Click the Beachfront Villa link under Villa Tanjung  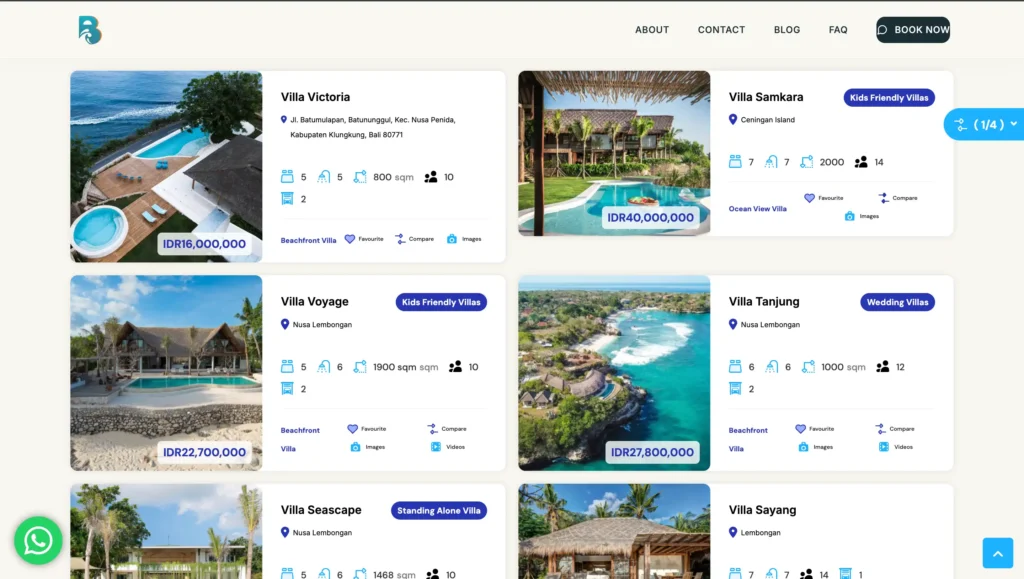pos(748,439)
